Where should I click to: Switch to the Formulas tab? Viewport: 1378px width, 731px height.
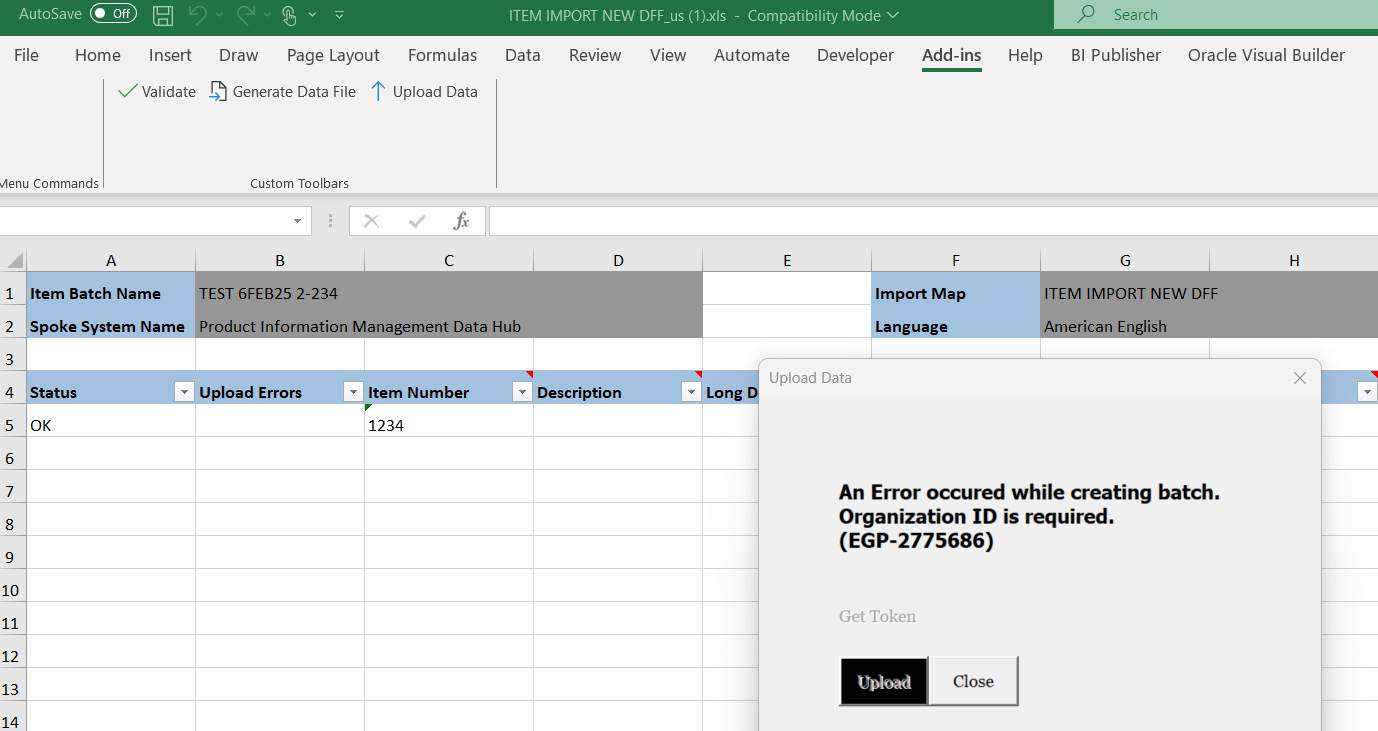pos(442,55)
